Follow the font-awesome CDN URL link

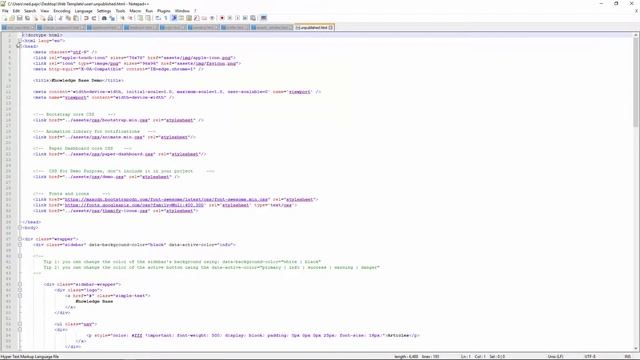[x=167, y=200]
